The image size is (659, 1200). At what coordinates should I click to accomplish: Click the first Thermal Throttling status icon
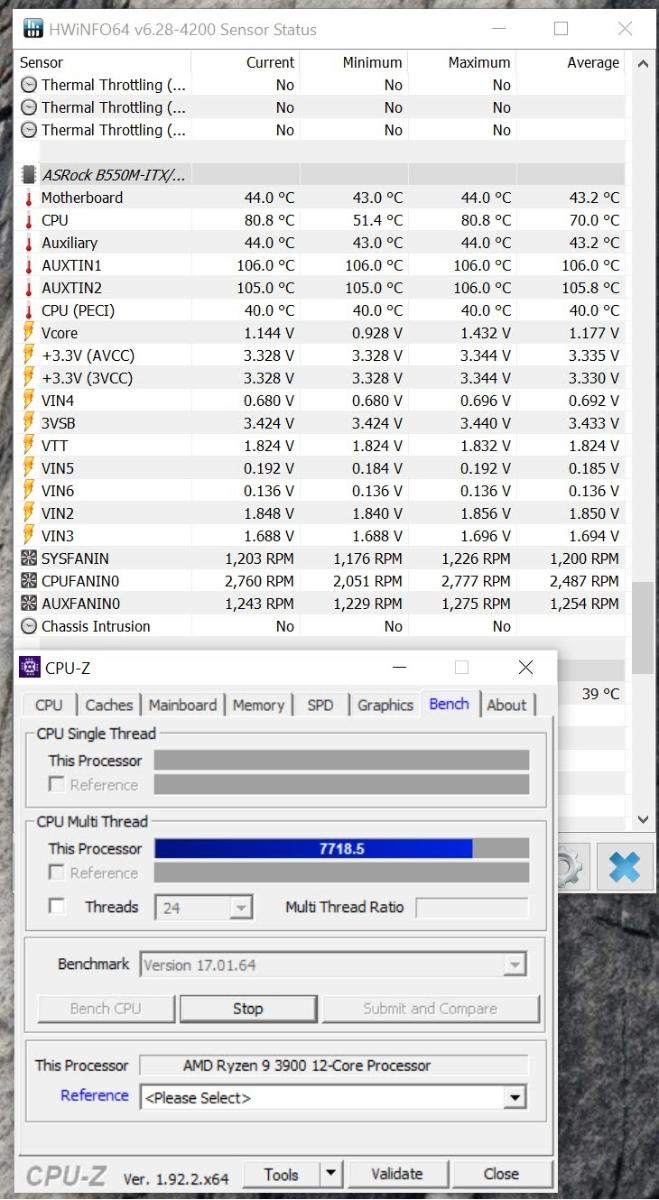coord(28,85)
